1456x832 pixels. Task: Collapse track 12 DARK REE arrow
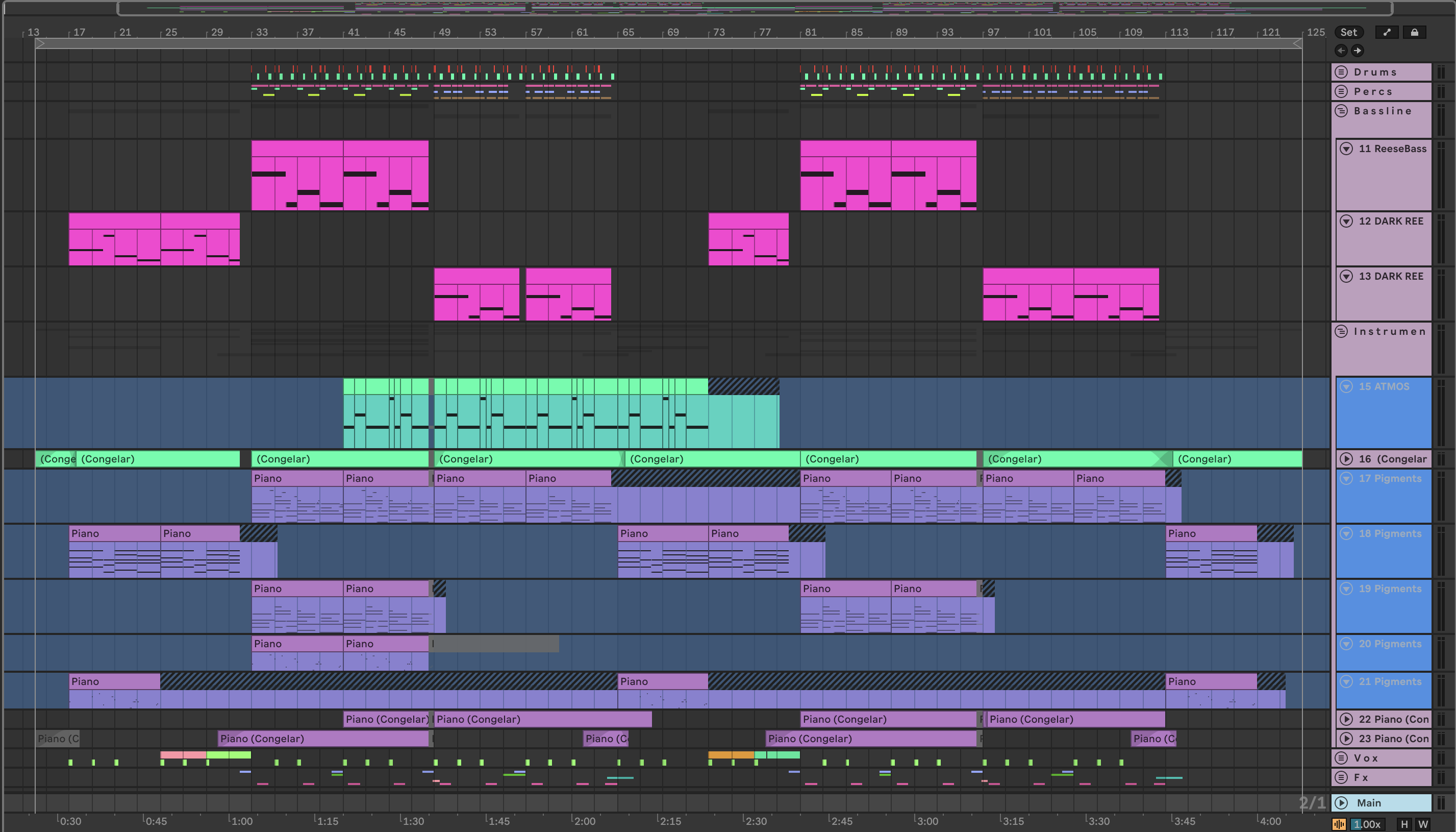[1346, 221]
